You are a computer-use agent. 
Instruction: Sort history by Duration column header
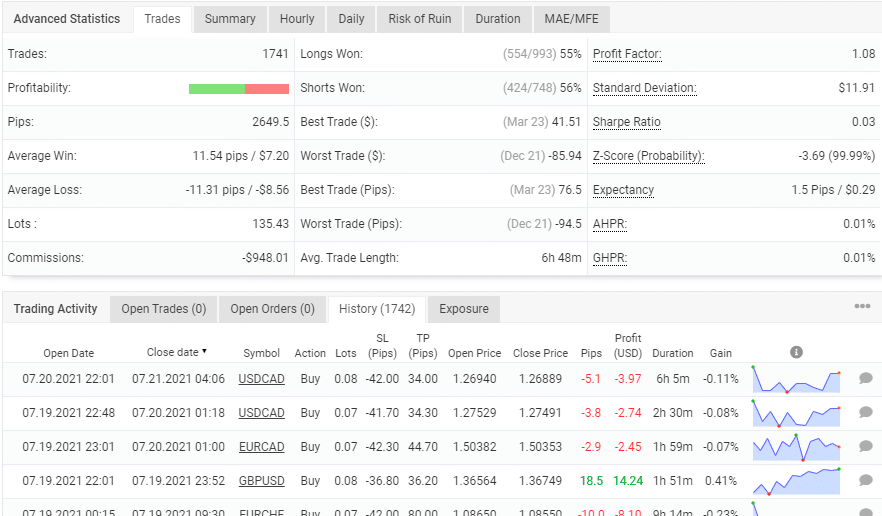click(673, 353)
